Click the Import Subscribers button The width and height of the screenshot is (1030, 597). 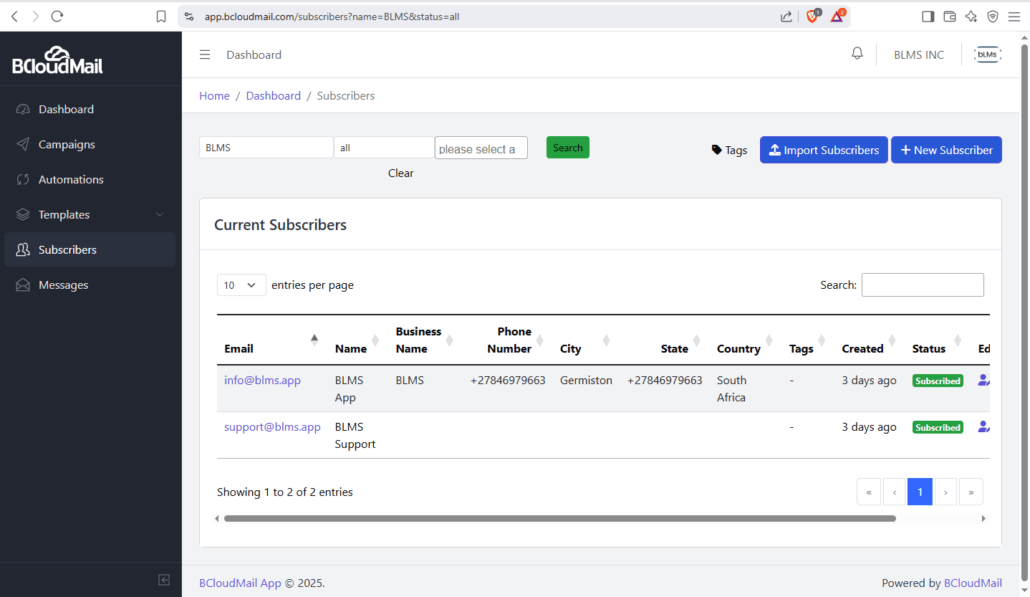pyautogui.click(x=824, y=150)
